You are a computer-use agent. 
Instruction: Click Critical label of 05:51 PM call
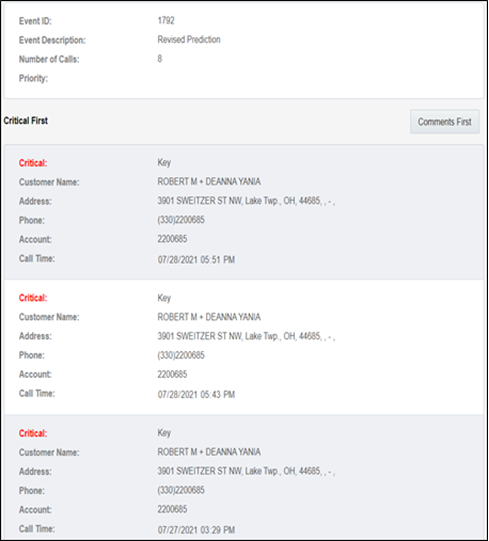[x=33, y=163]
